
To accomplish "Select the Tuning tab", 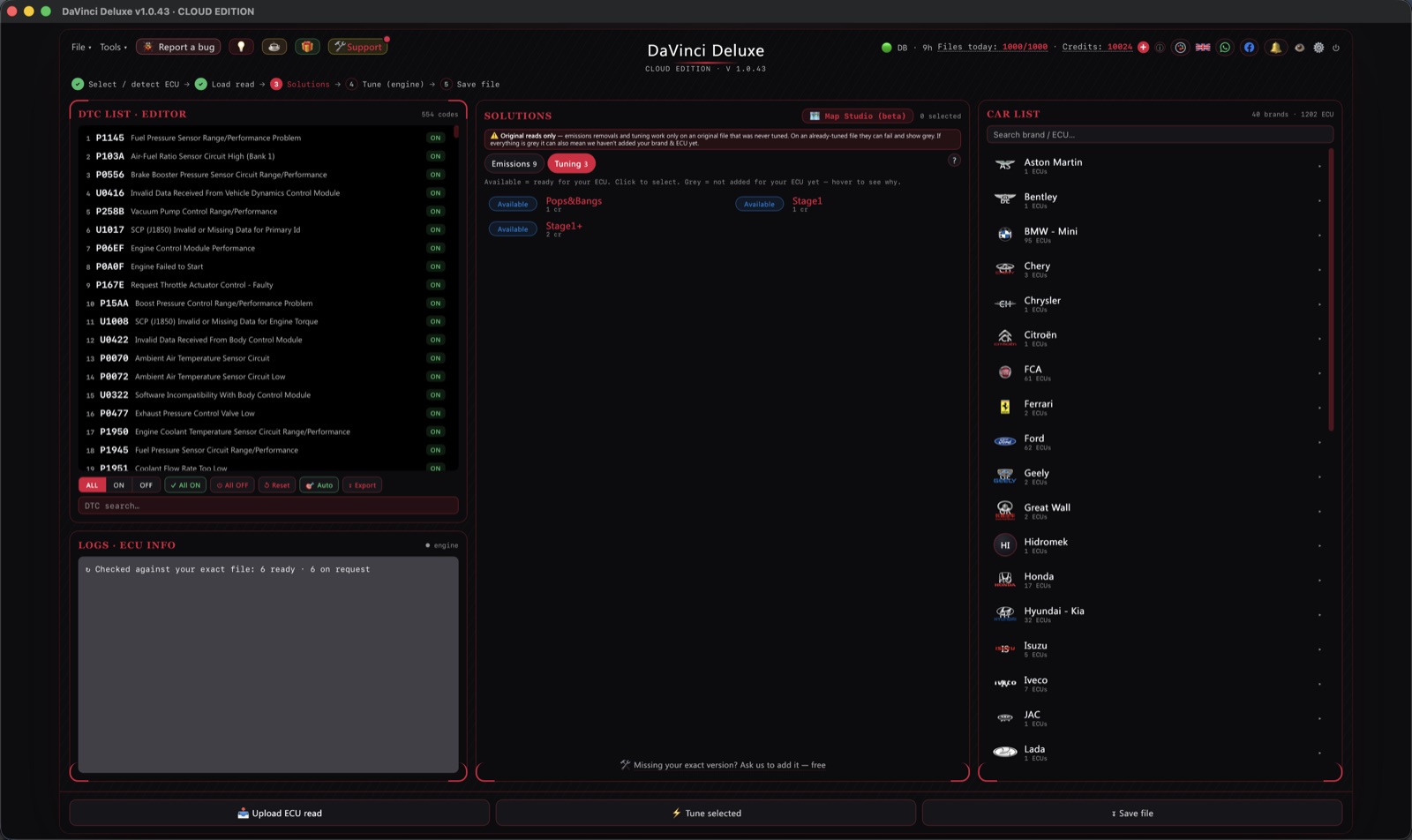I will click(571, 163).
